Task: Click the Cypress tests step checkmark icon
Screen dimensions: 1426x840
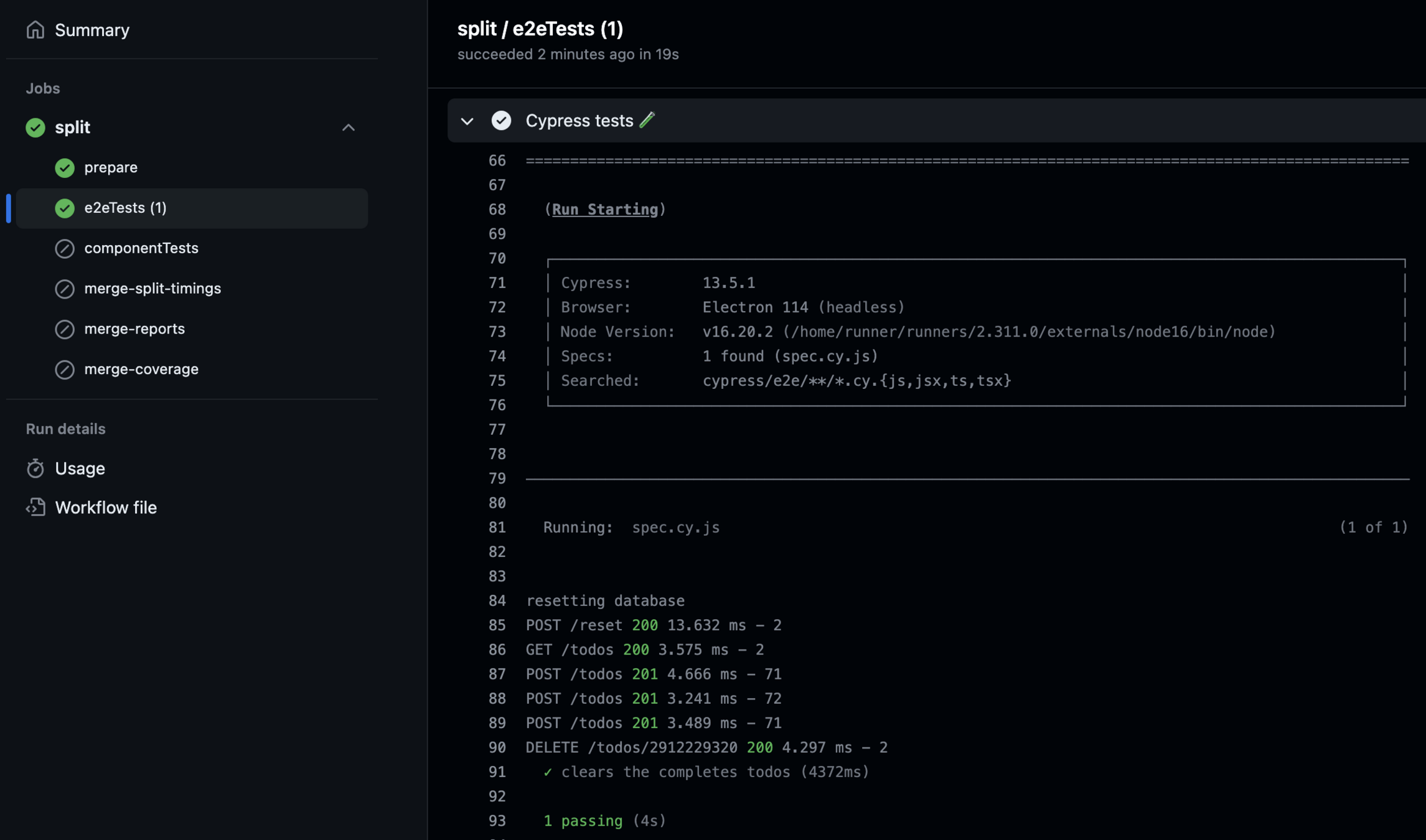Action: (501, 121)
